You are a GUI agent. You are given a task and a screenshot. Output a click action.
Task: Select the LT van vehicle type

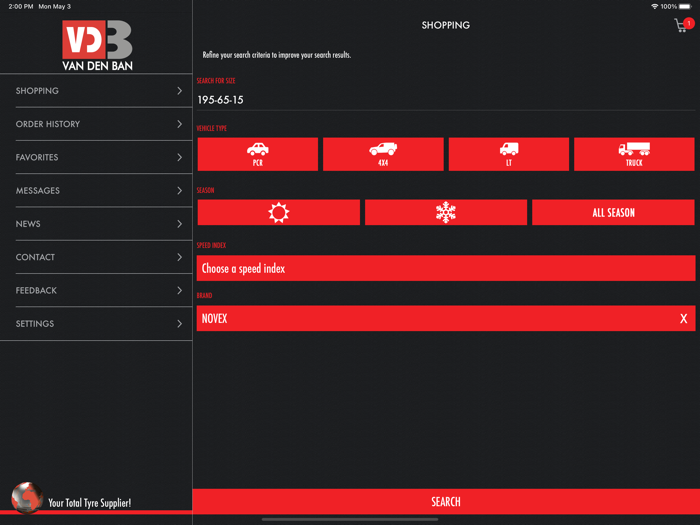508,154
